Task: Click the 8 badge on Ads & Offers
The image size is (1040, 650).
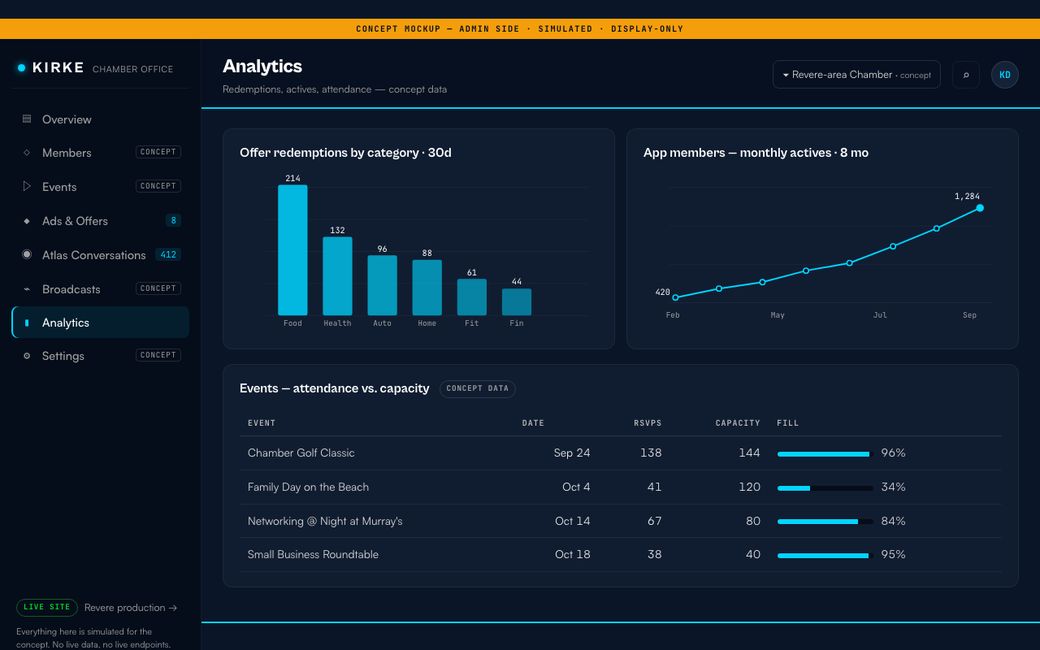Action: [173, 220]
